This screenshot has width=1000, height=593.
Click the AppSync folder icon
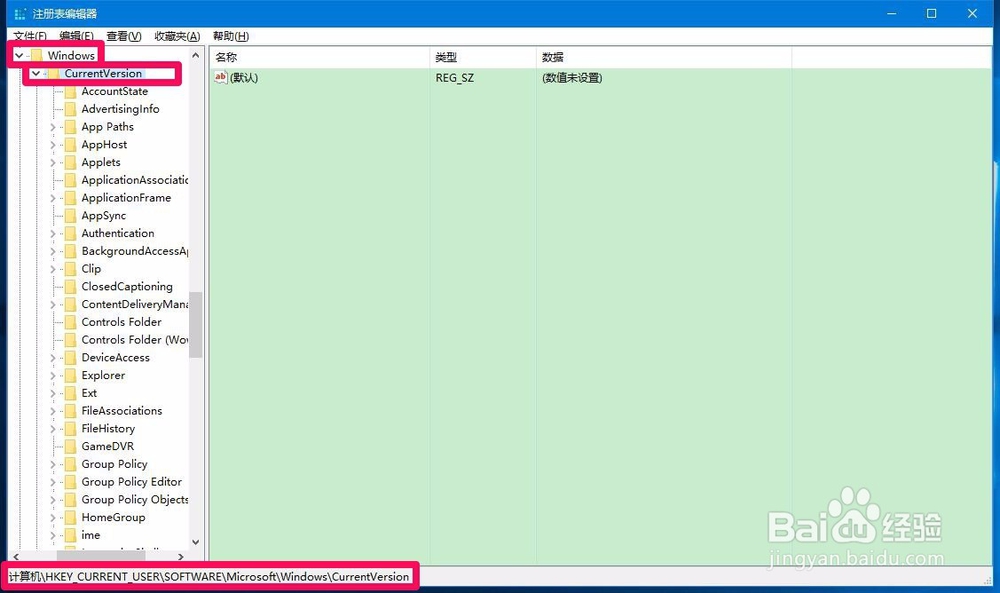(70, 216)
